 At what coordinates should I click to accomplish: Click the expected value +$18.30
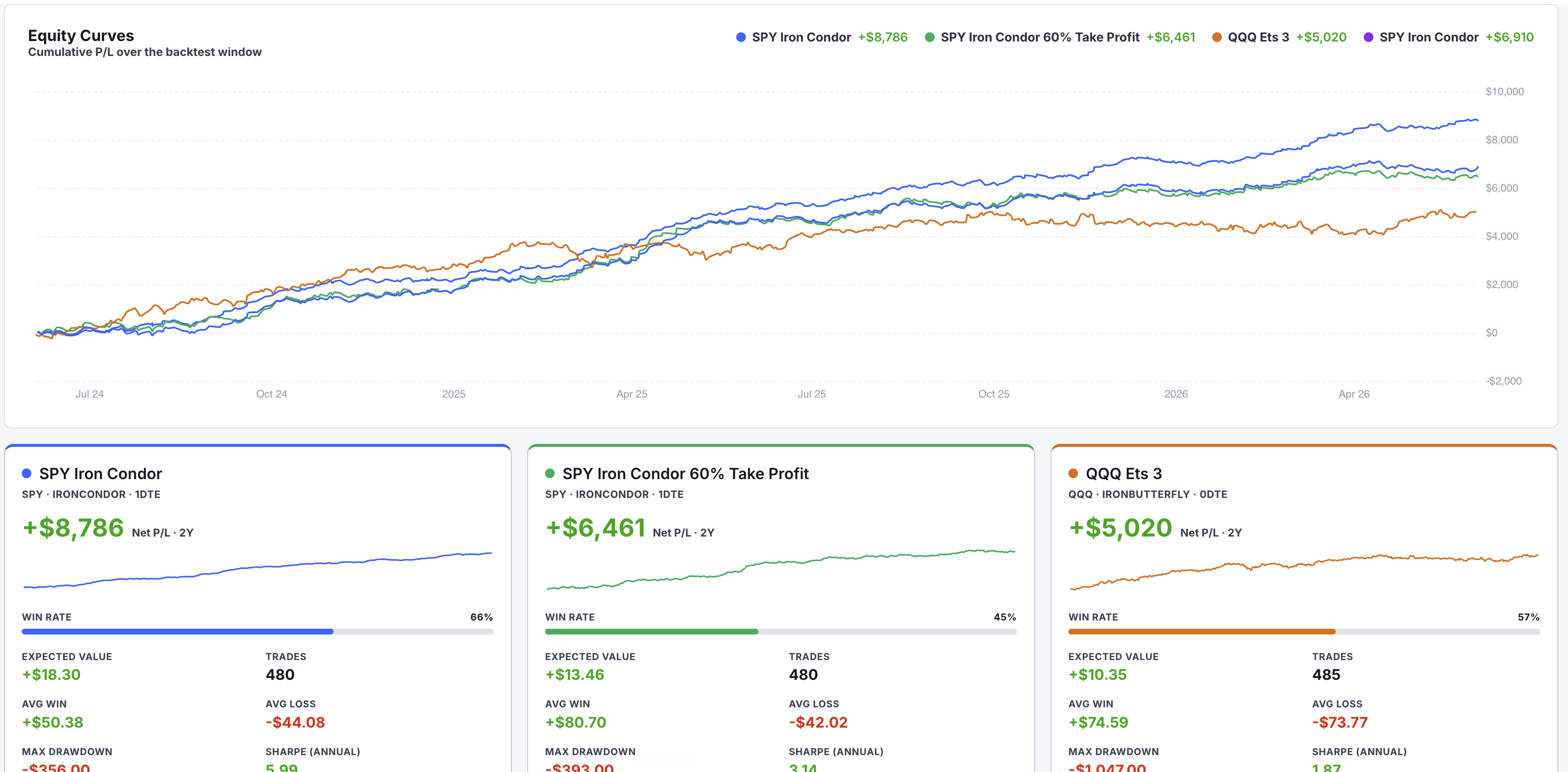pos(51,675)
